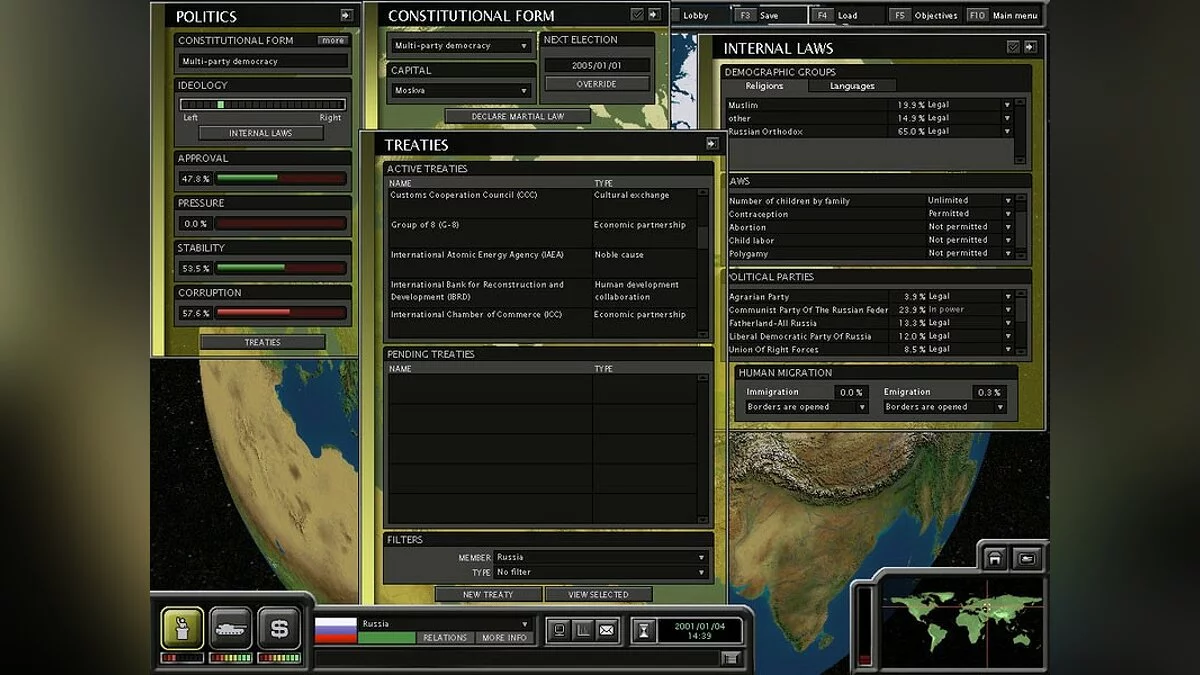Switch to the Languages tab

point(852,86)
